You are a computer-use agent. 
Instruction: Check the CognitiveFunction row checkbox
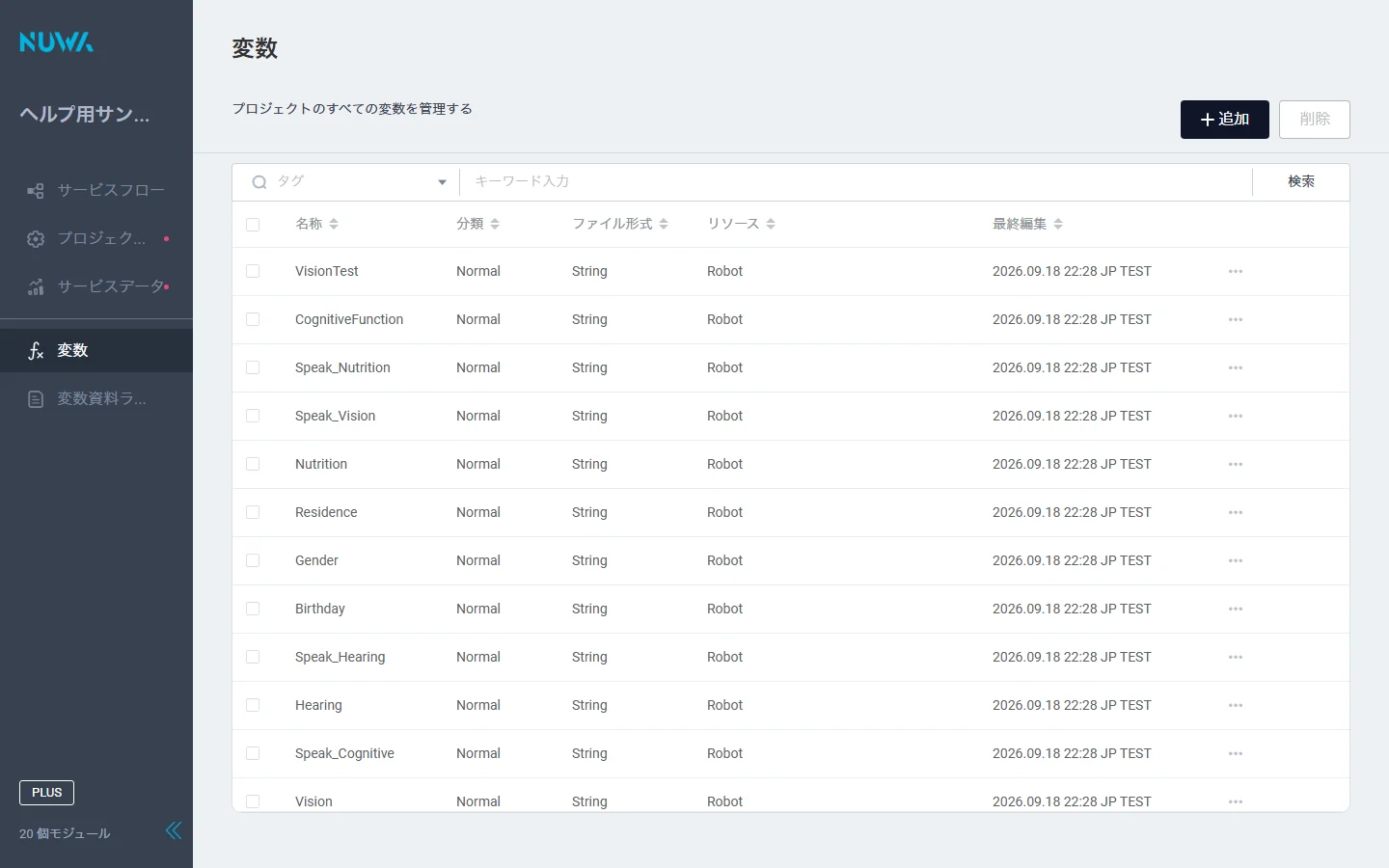(253, 319)
